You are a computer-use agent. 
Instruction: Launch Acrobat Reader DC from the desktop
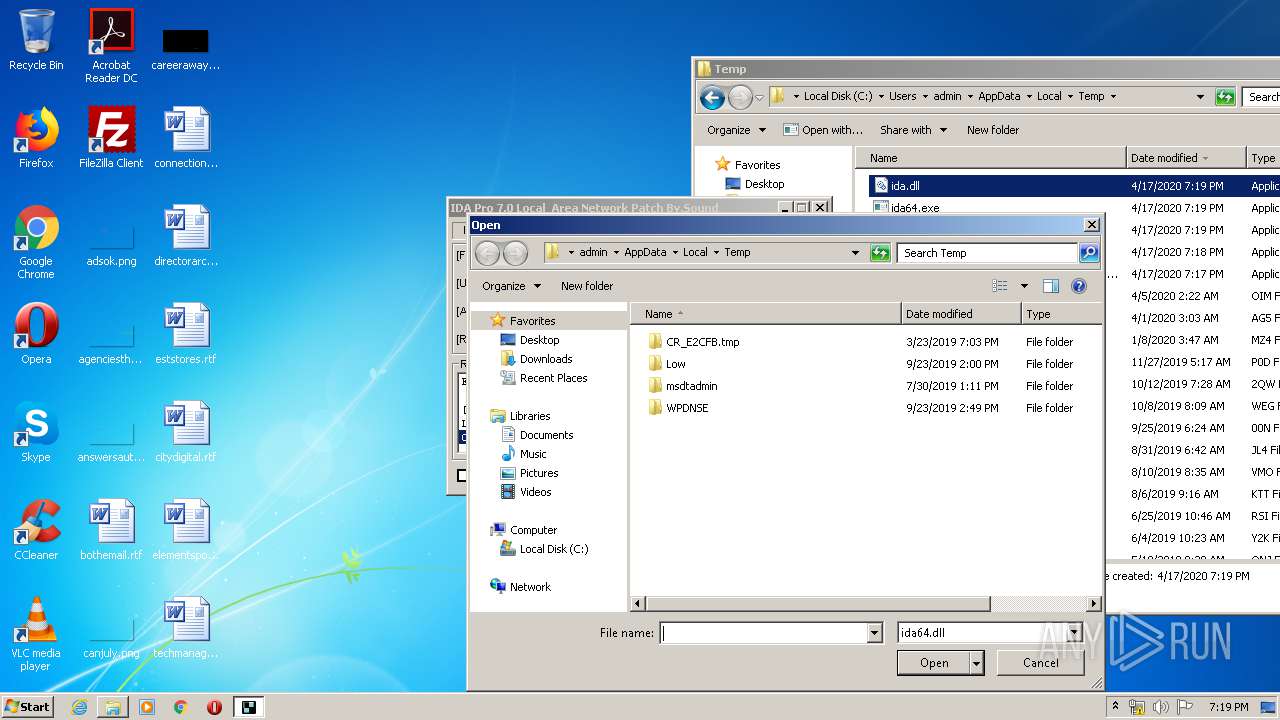click(x=111, y=46)
